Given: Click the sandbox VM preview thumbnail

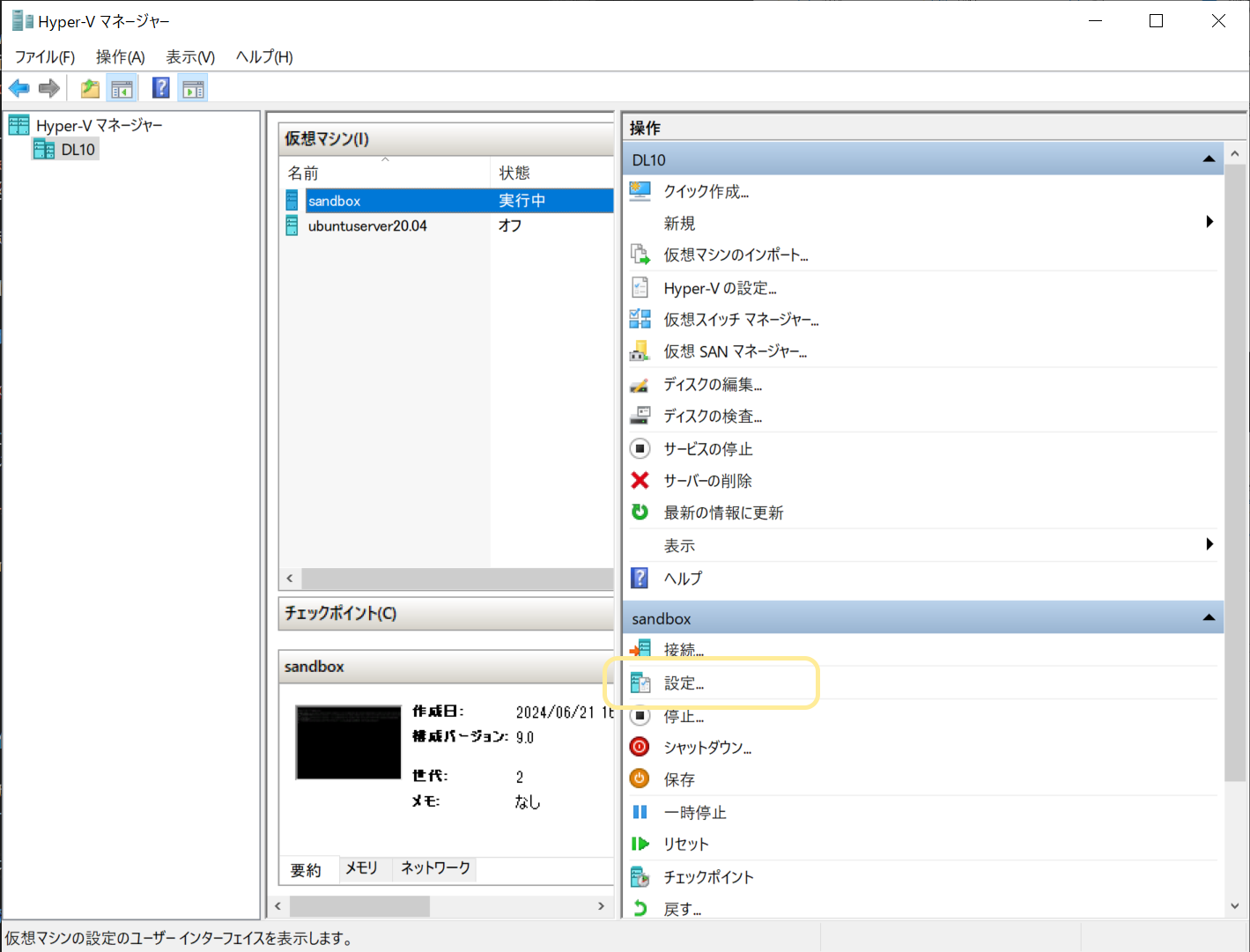Looking at the screenshot, I should pos(349,742).
